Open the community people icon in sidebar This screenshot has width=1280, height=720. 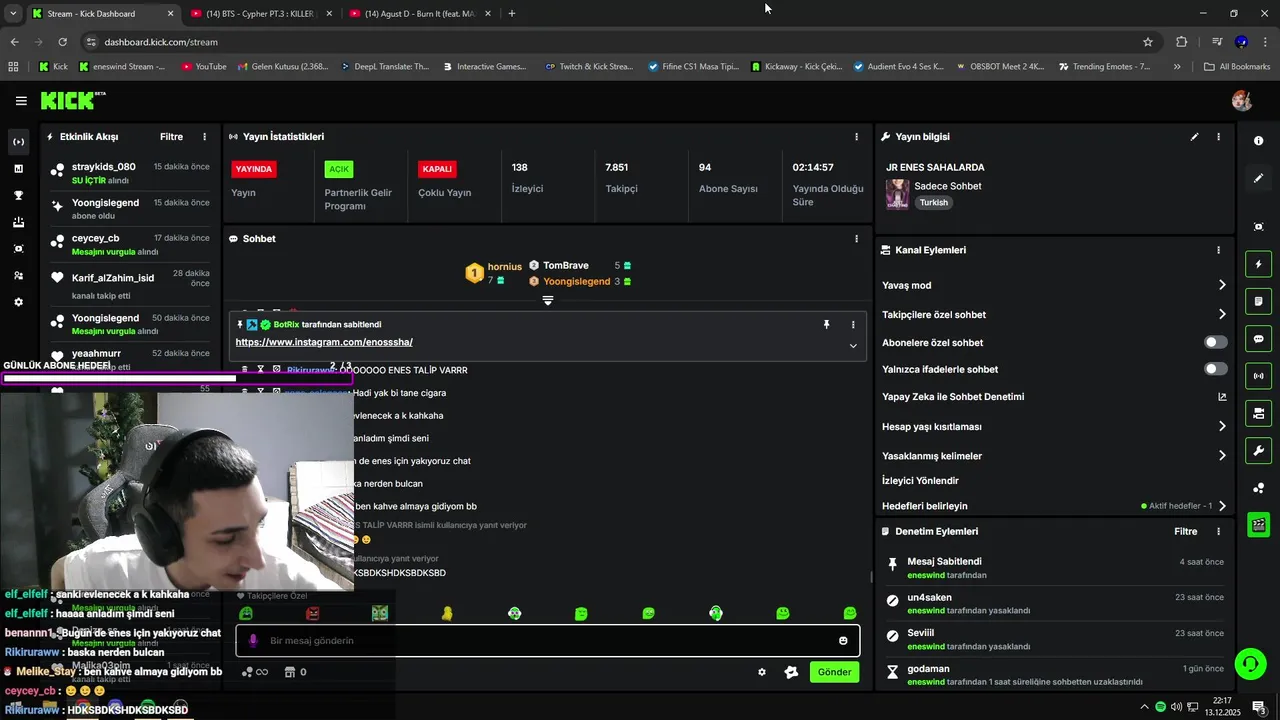coord(18,275)
